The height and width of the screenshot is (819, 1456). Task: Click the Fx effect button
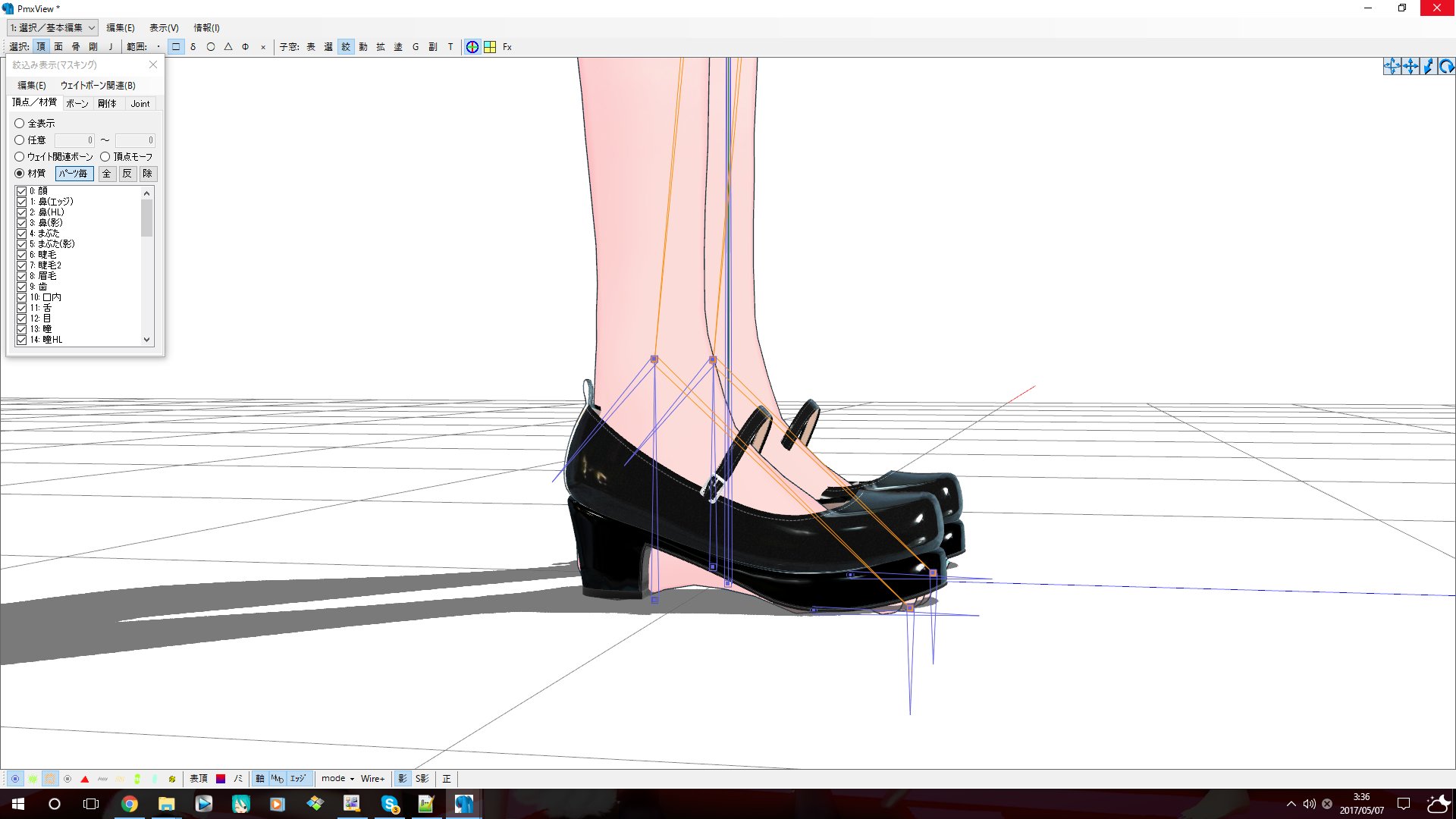click(x=507, y=47)
